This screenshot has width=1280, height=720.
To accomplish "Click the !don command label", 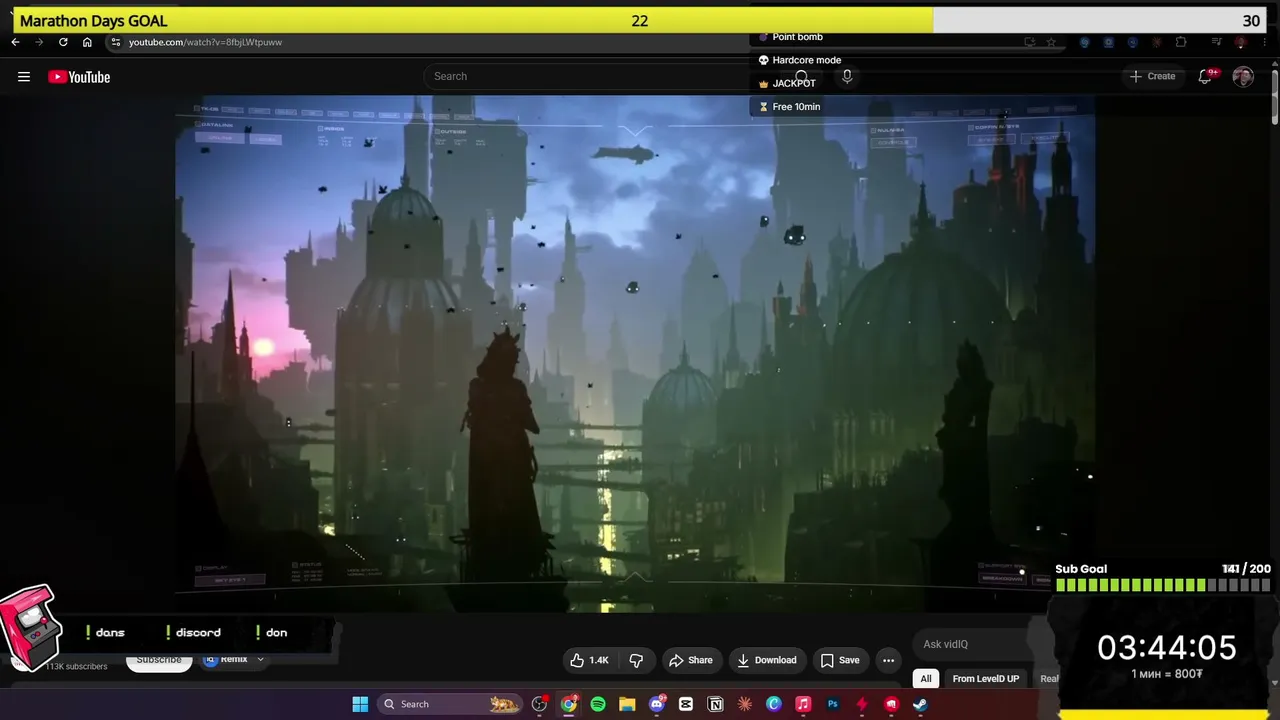I will (x=271, y=632).
